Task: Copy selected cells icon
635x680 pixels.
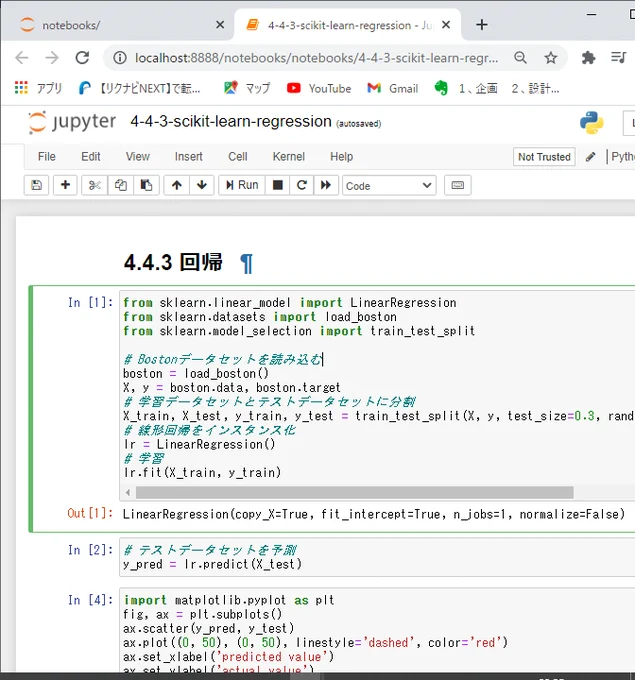Action: point(121,186)
